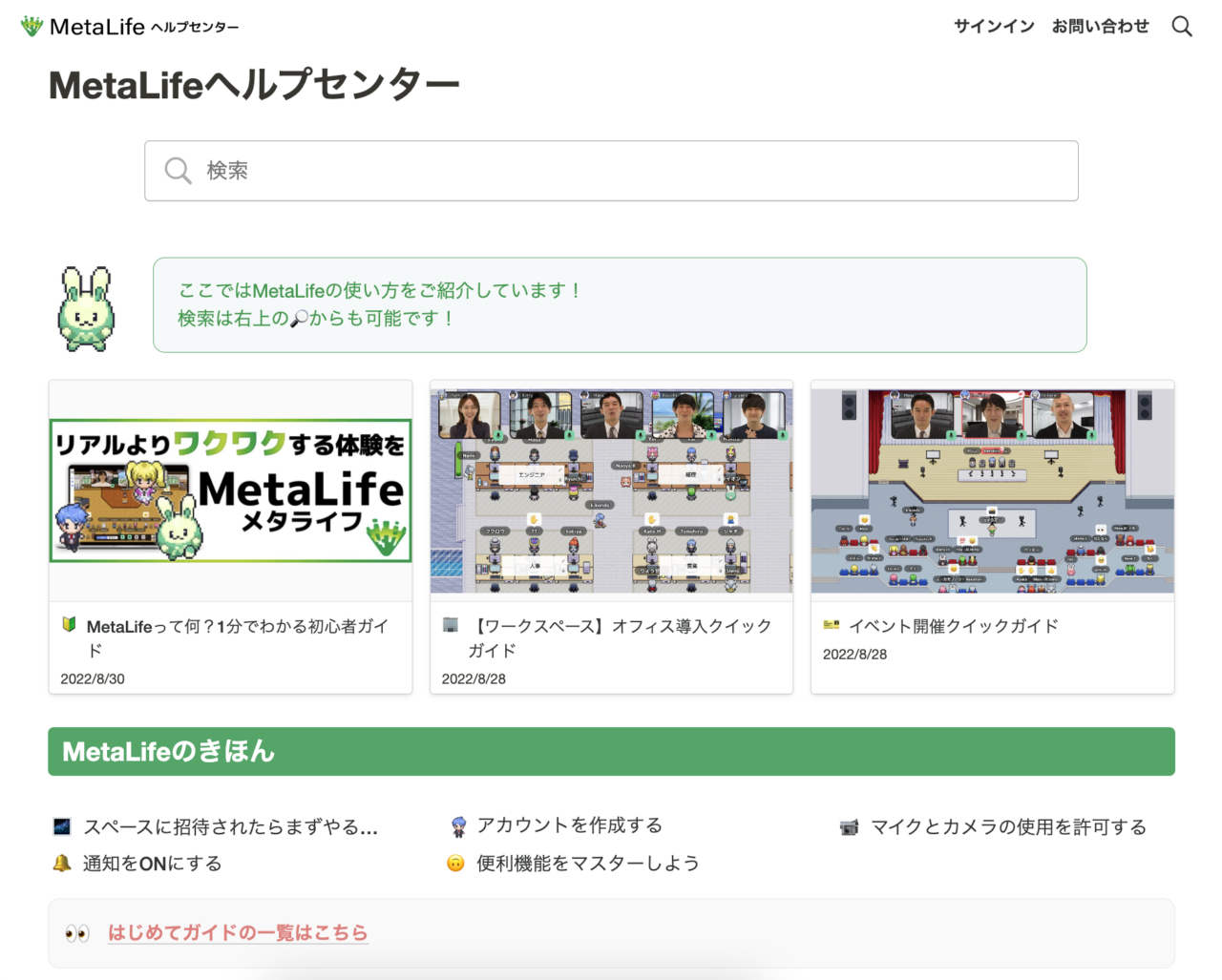This screenshot has height=980, width=1222.
Task: Open the アカウントを作成する article
Action: (569, 825)
